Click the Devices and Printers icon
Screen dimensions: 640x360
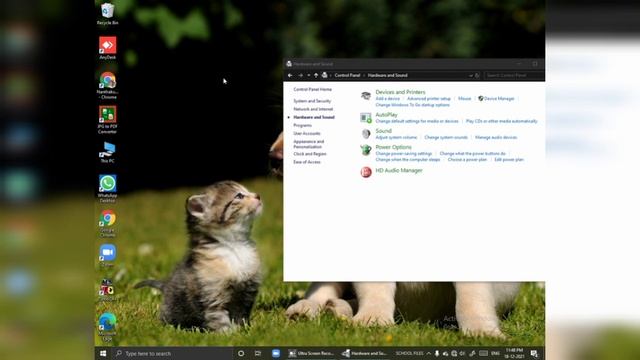(366, 96)
